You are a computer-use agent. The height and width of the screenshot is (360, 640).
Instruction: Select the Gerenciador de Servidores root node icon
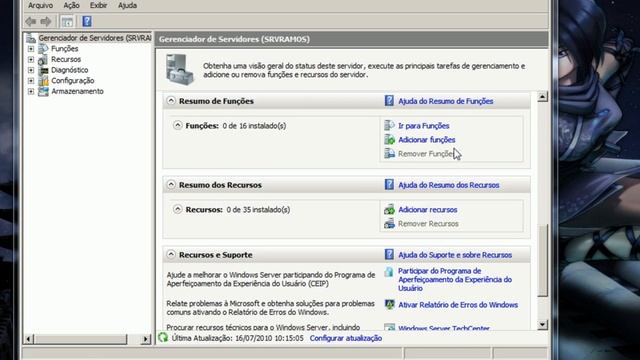(x=31, y=38)
